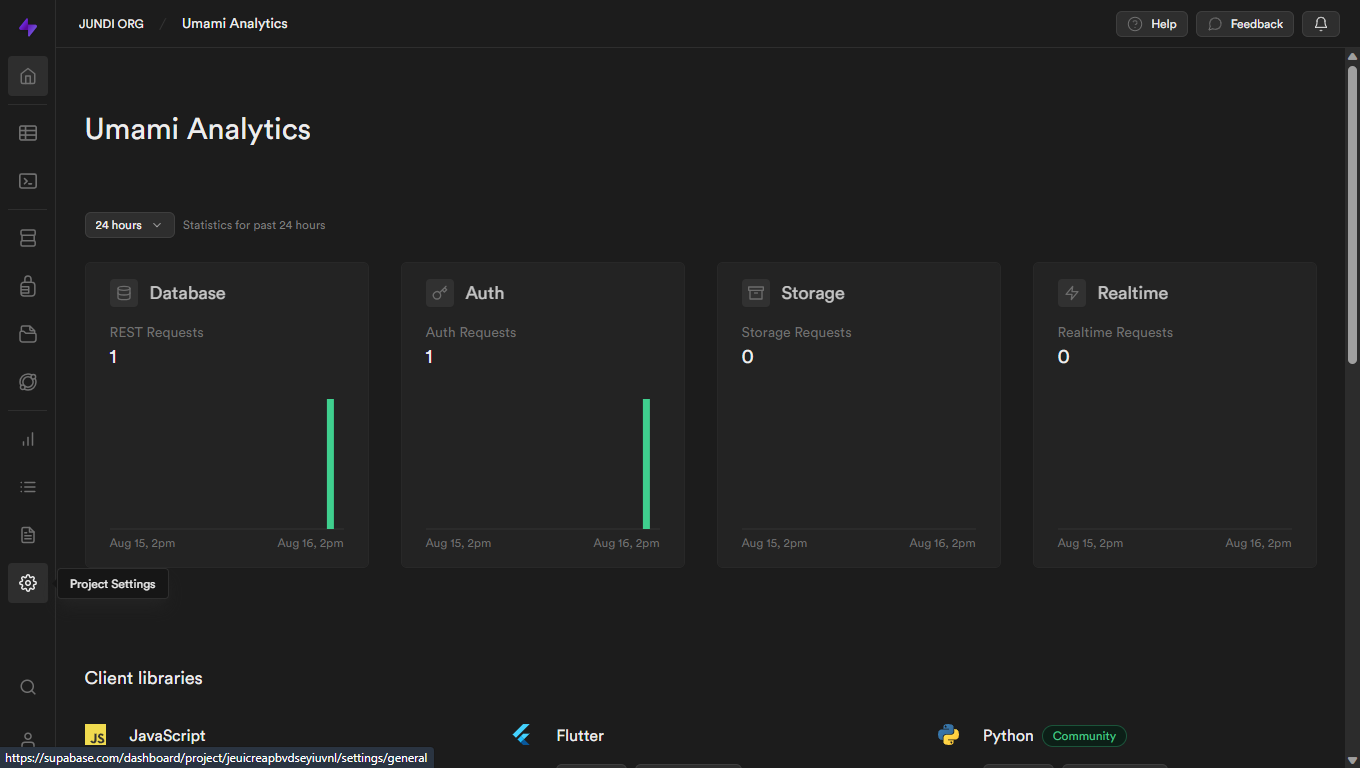Open Logs via the list icon
Viewport: 1360px width, 768px height.
tap(28, 487)
